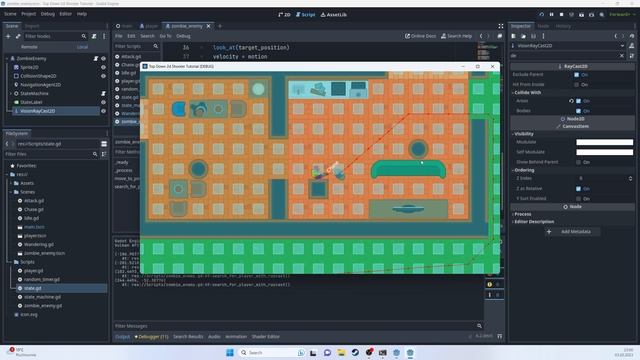
Task: Collapse the Scripts folder in FileSystem
Action: click(11, 262)
